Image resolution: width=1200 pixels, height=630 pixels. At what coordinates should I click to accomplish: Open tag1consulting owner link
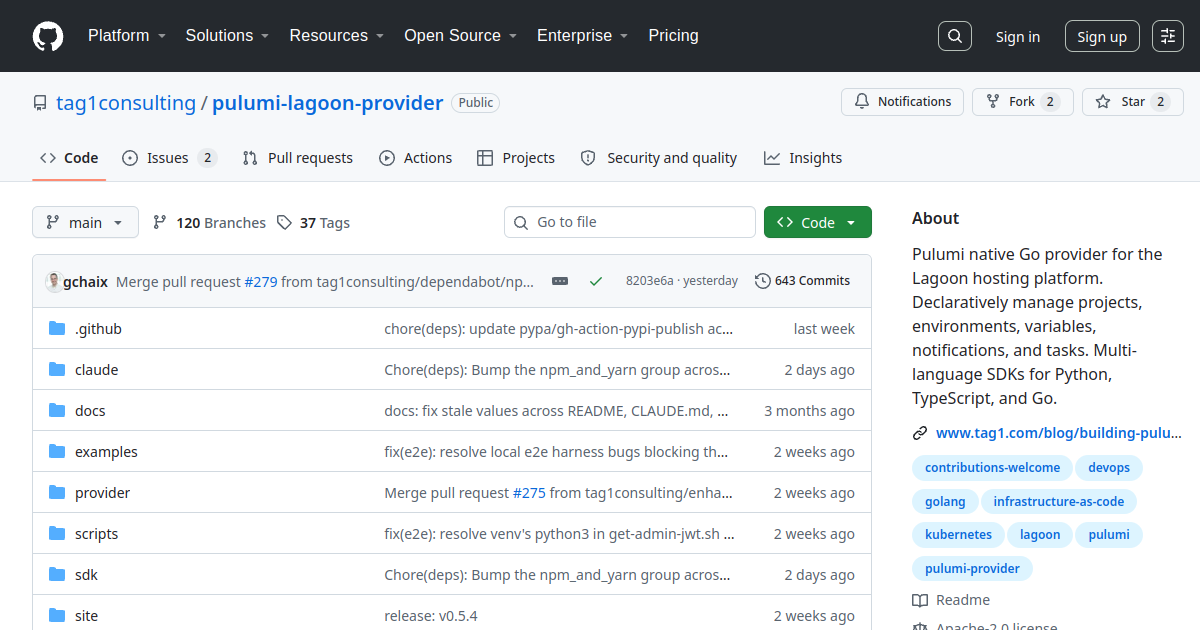click(x=126, y=103)
